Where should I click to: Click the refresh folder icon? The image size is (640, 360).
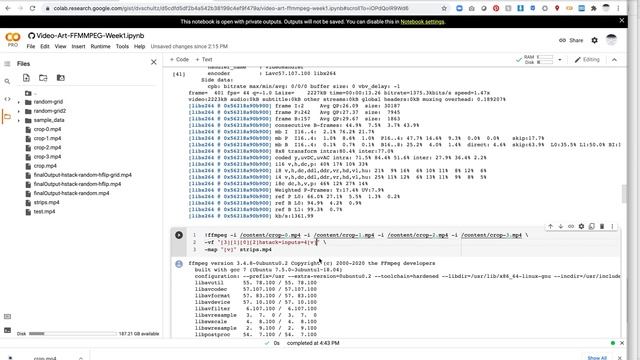pos(43,78)
